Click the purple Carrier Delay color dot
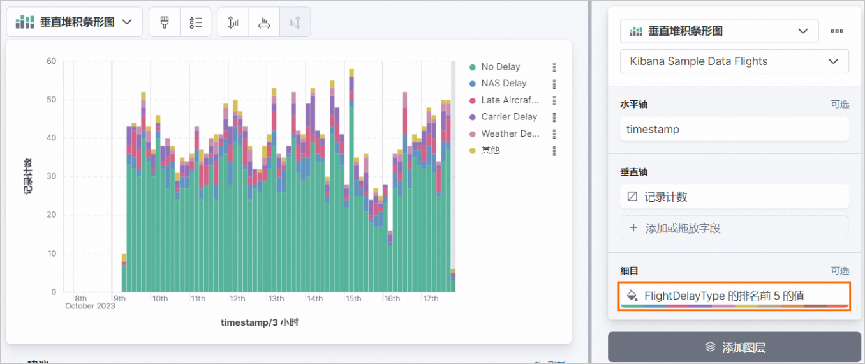Image resolution: width=865 pixels, height=364 pixels. point(472,117)
